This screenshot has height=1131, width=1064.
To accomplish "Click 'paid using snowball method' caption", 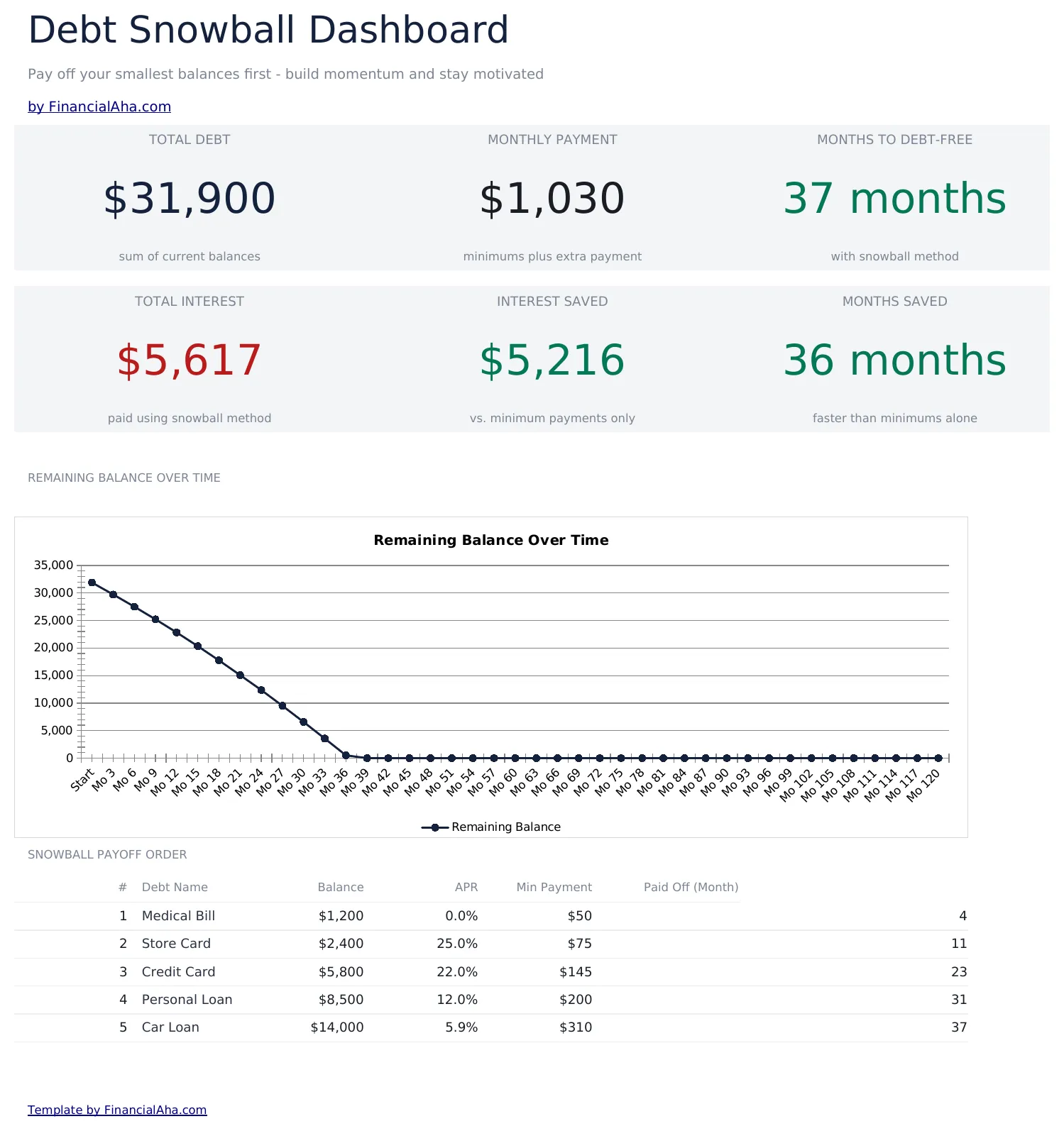I will [190, 418].
